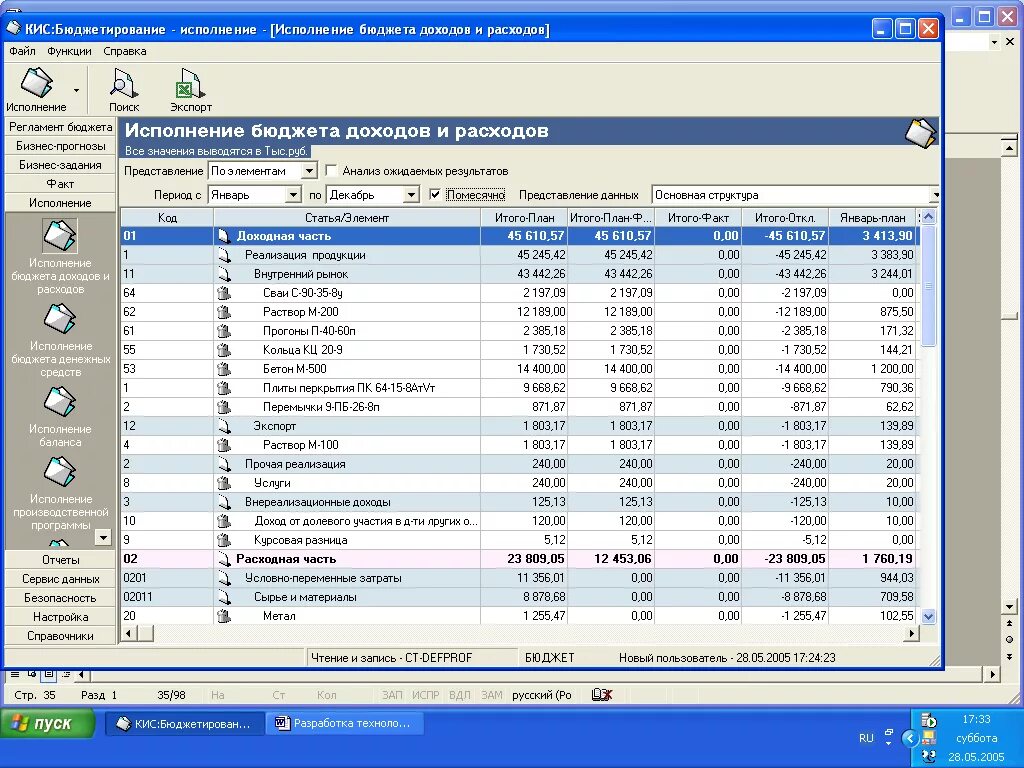Viewport: 1024px width, 768px height.
Task: Click the icon beside Условно-переменные затраты
Action: tap(224, 578)
